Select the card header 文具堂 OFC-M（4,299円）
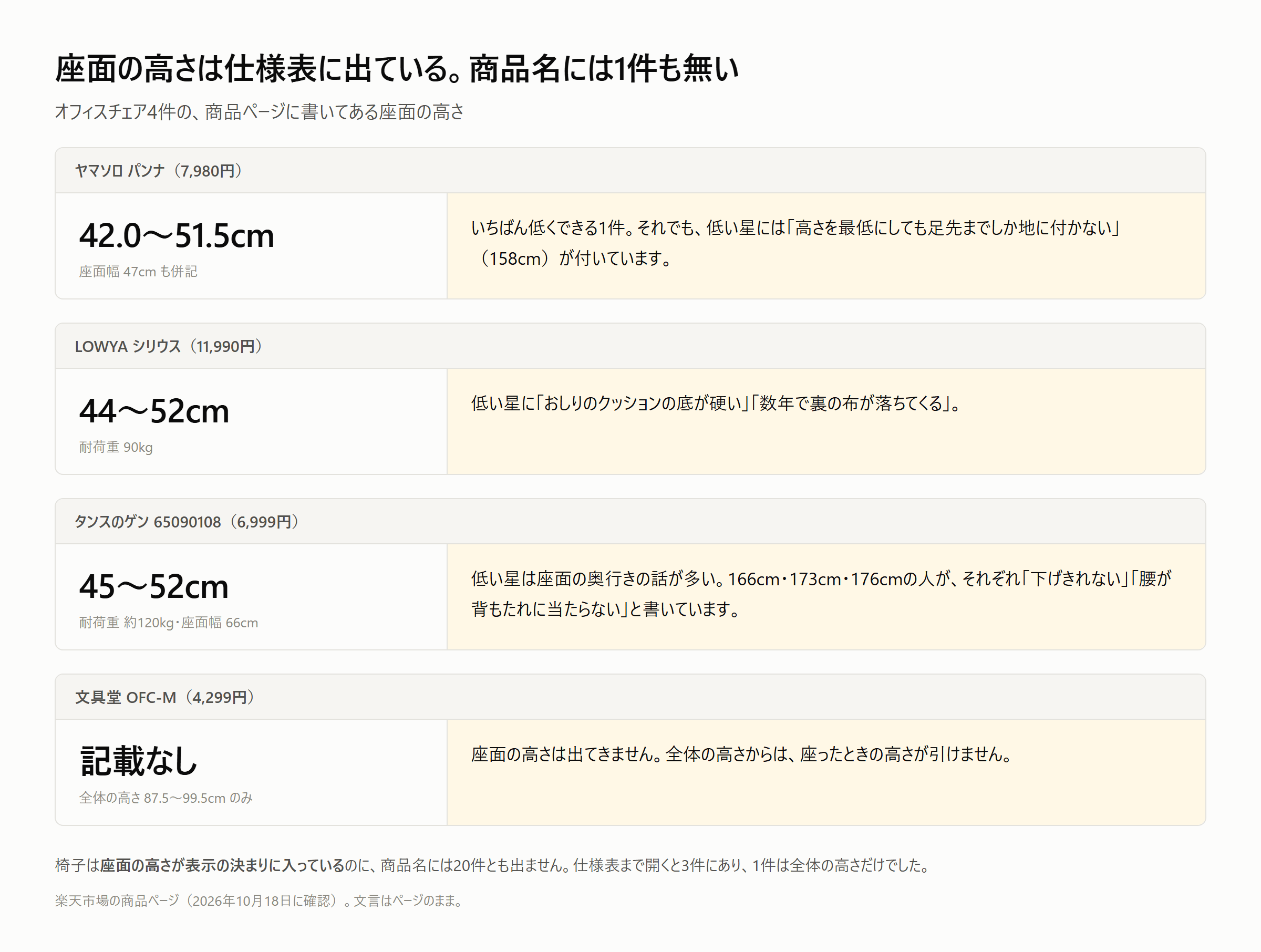The image size is (1261, 952). point(630,697)
